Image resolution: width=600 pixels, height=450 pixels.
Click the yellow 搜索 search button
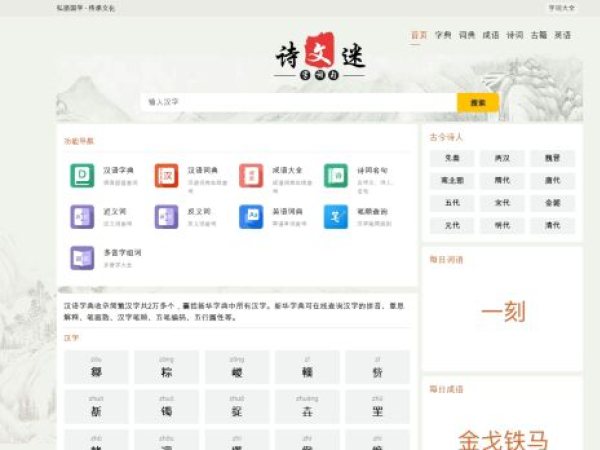click(478, 103)
